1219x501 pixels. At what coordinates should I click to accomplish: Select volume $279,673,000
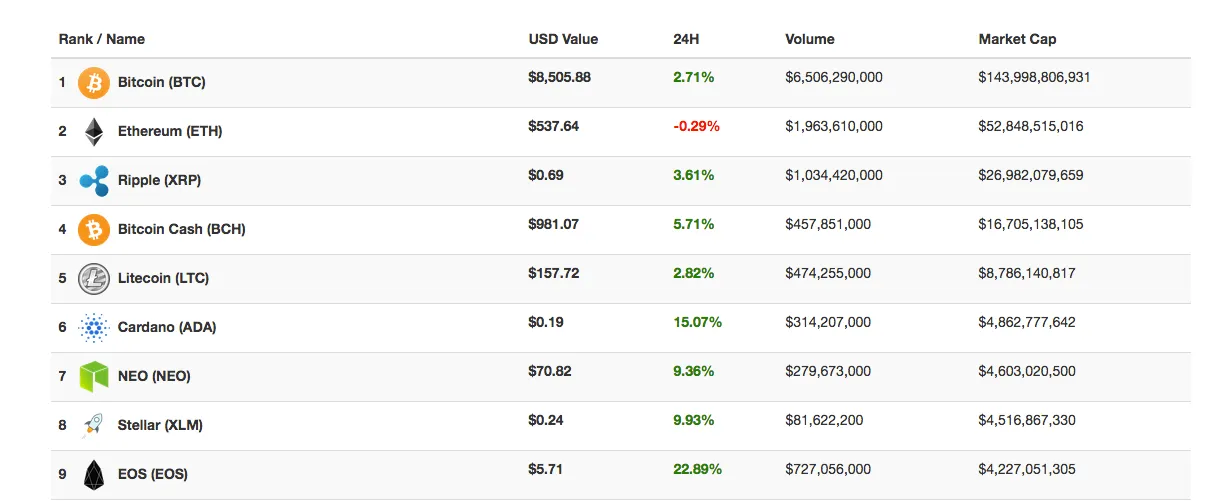(x=828, y=371)
